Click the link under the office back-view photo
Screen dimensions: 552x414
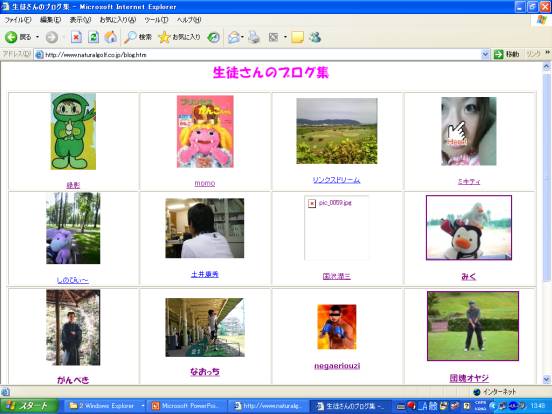coord(205,274)
